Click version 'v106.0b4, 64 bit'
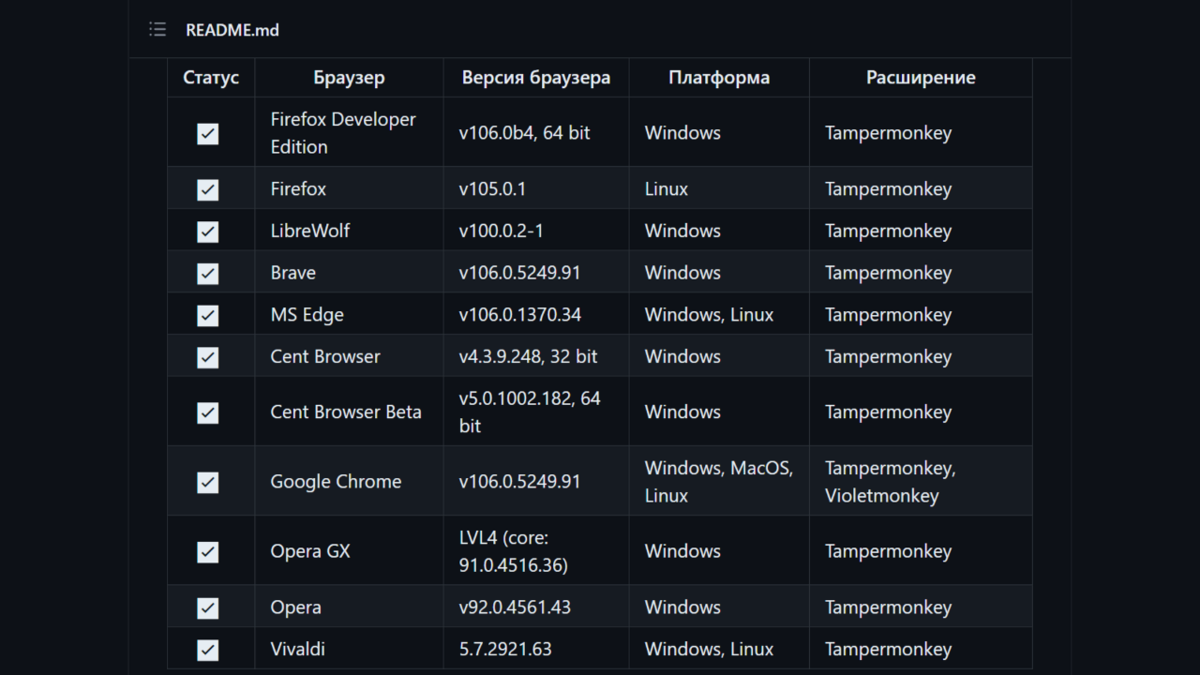1200x675 pixels. (524, 133)
